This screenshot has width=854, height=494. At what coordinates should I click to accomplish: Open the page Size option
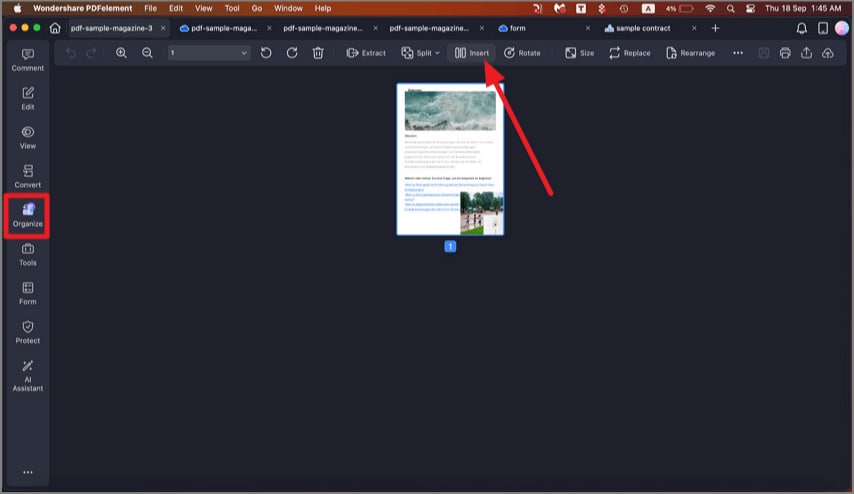[x=580, y=53]
